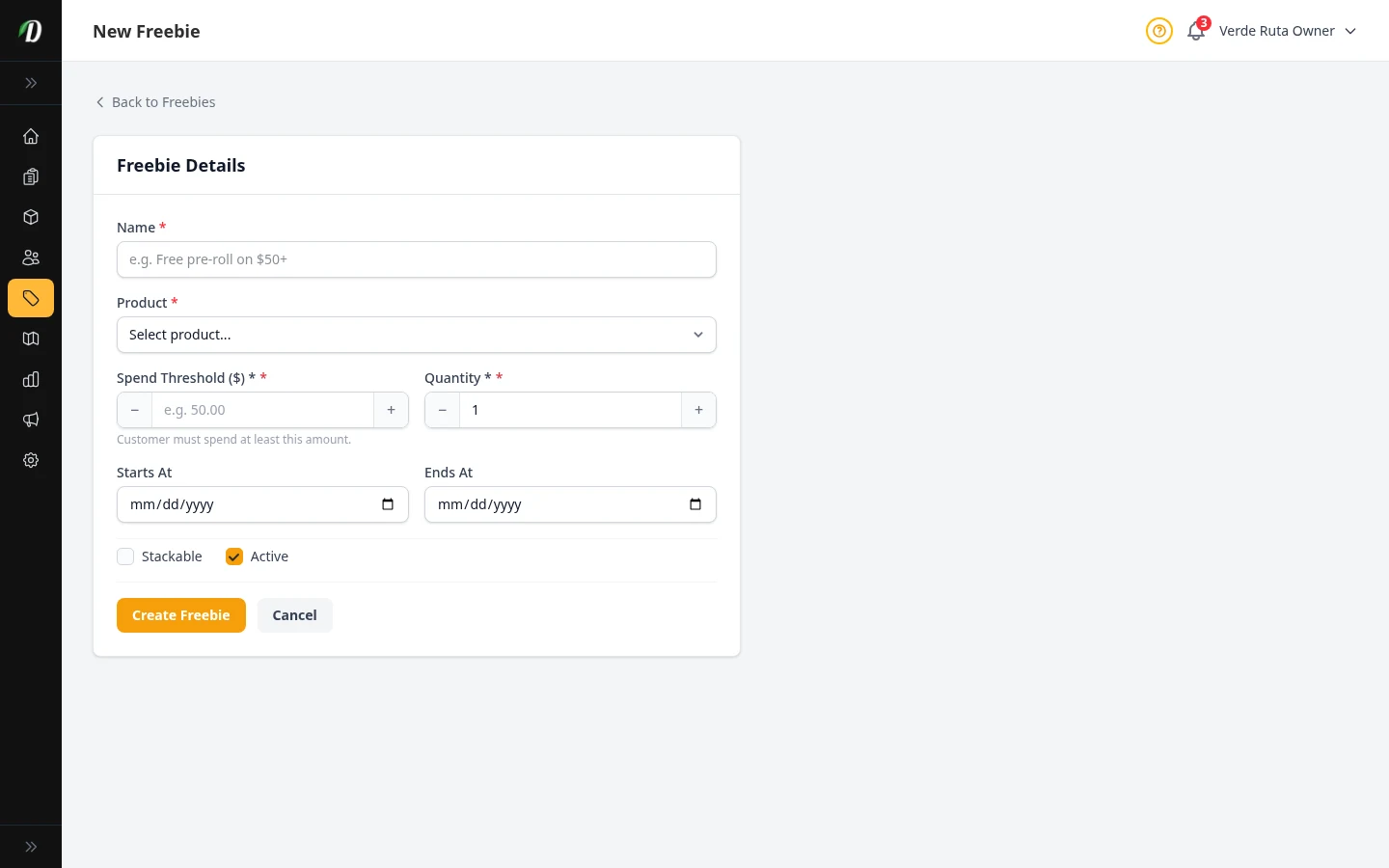Viewport: 1389px width, 868px height.
Task: Check notifications via the bell icon
Action: click(x=1195, y=31)
